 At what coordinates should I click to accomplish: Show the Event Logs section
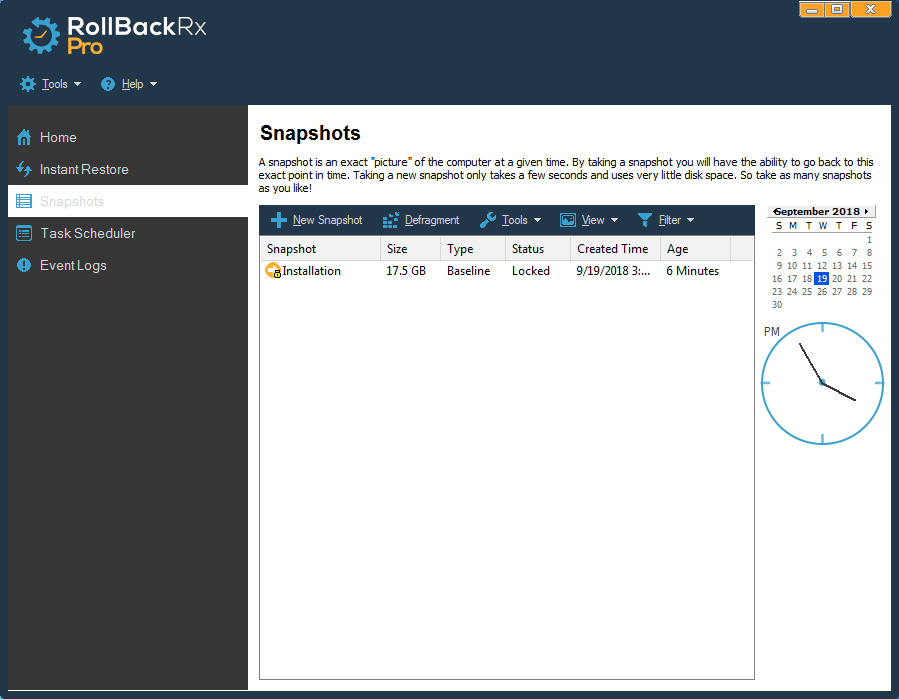(x=128, y=265)
